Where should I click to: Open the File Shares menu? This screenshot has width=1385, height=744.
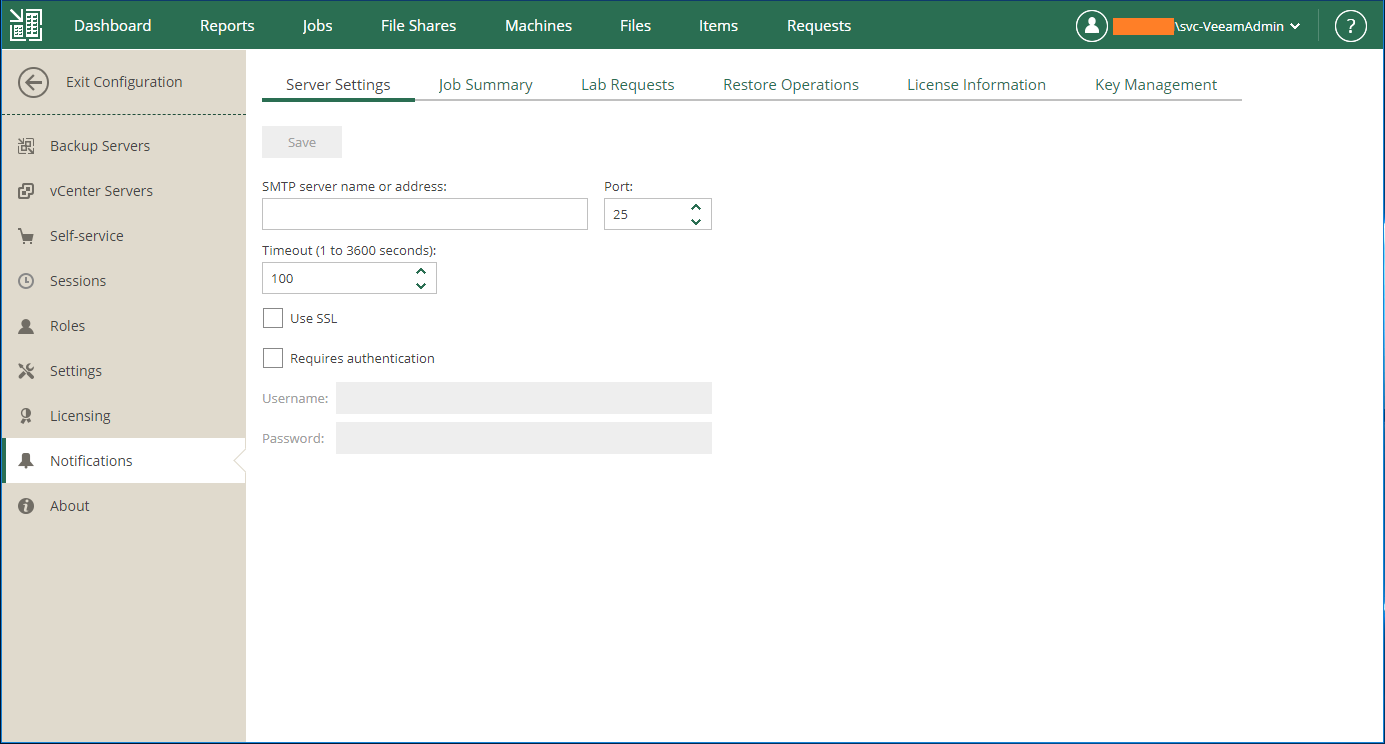(419, 26)
